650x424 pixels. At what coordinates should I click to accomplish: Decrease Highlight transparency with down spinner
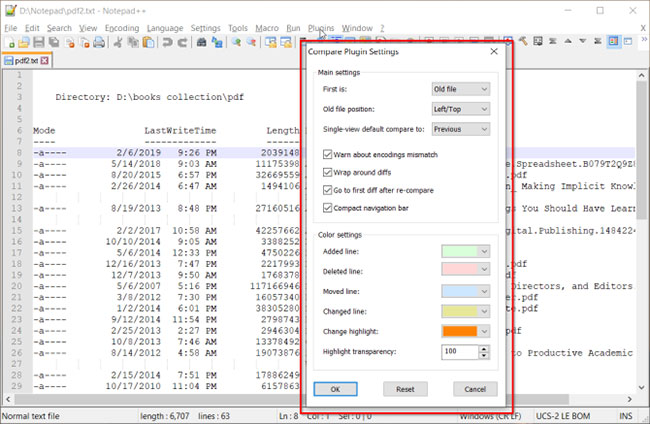coord(484,355)
